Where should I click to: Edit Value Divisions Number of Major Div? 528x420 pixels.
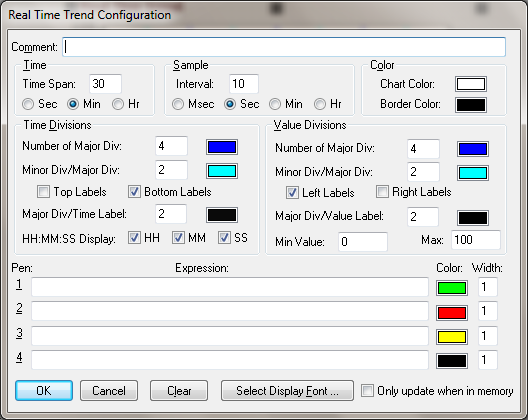tap(423, 149)
